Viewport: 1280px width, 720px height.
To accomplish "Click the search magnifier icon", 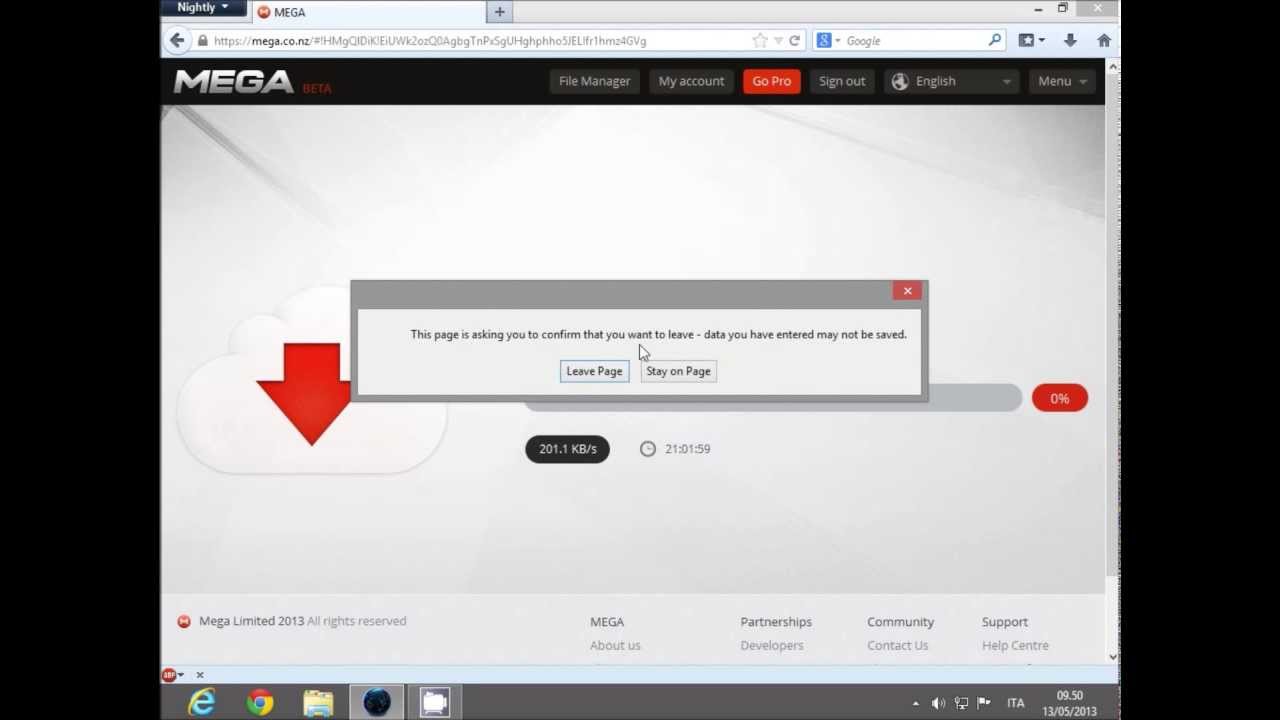I will [995, 41].
